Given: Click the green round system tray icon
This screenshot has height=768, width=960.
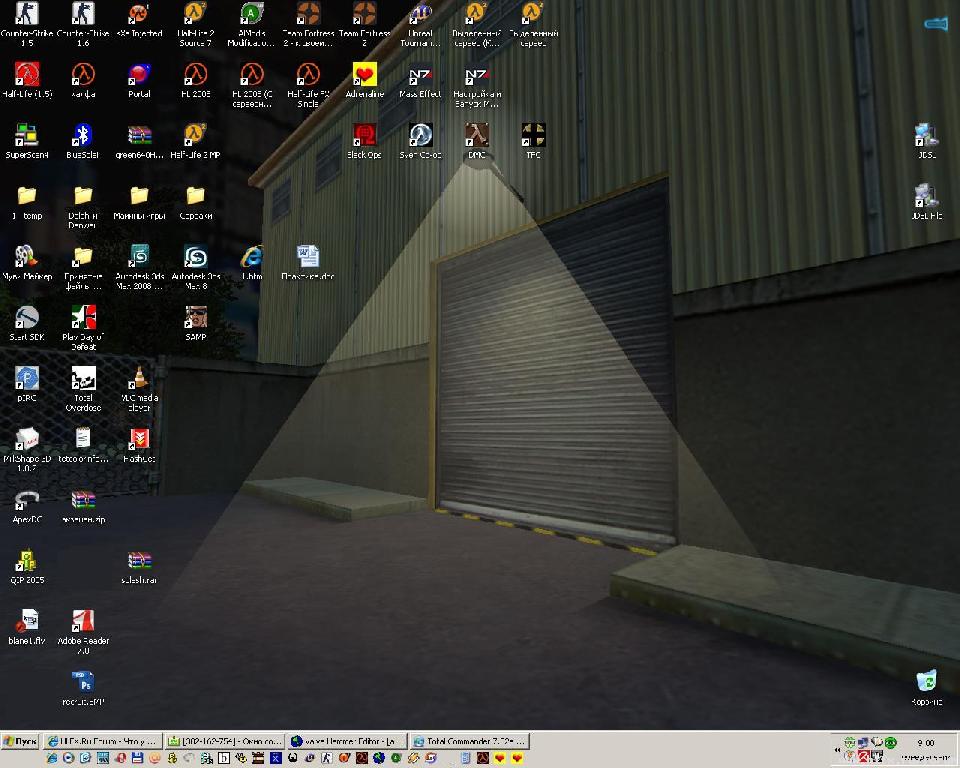Looking at the screenshot, I should click(x=891, y=743).
